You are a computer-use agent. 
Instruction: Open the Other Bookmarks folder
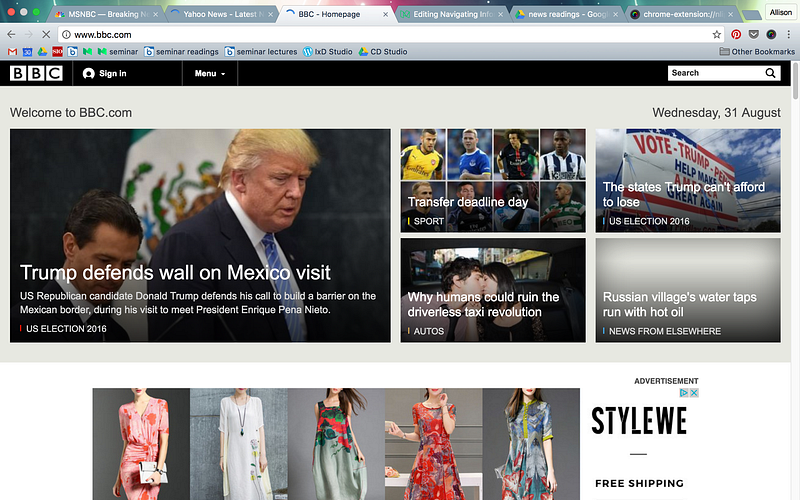coord(757,52)
